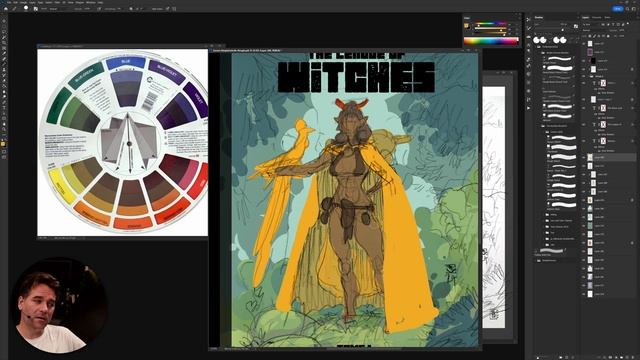Hide the bottom-most layer via its eye
The height and width of the screenshot is (360, 640).
click(x=584, y=293)
